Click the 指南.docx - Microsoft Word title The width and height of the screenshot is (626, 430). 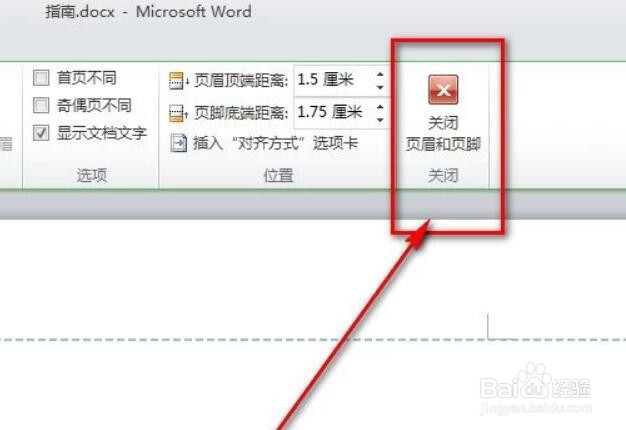[x=148, y=12]
